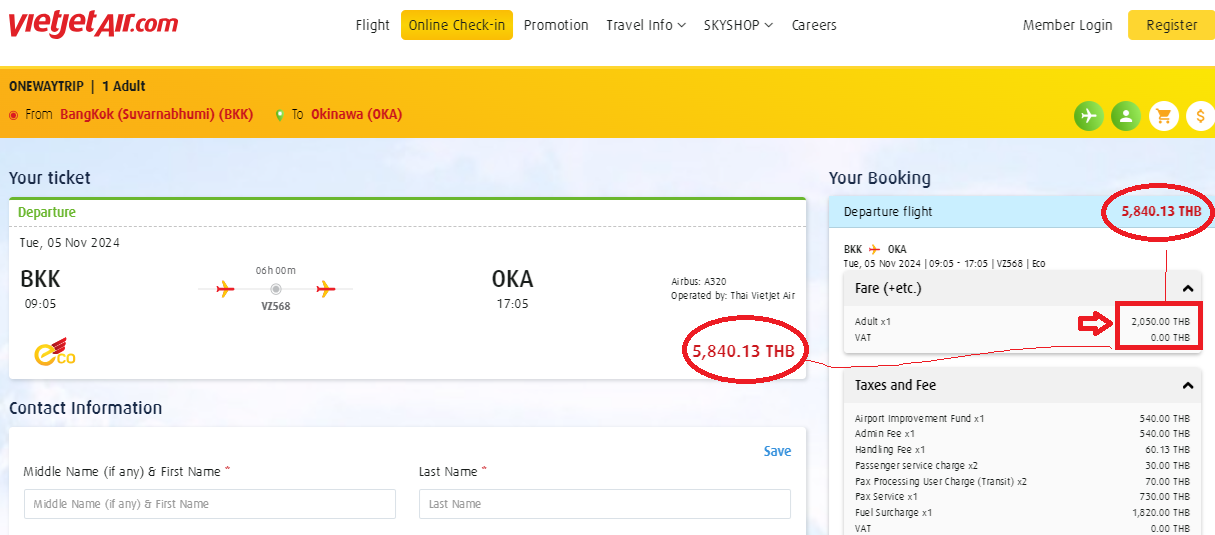Click Passenger service charge x2 row
This screenshot has width=1215, height=535.
point(1022,465)
